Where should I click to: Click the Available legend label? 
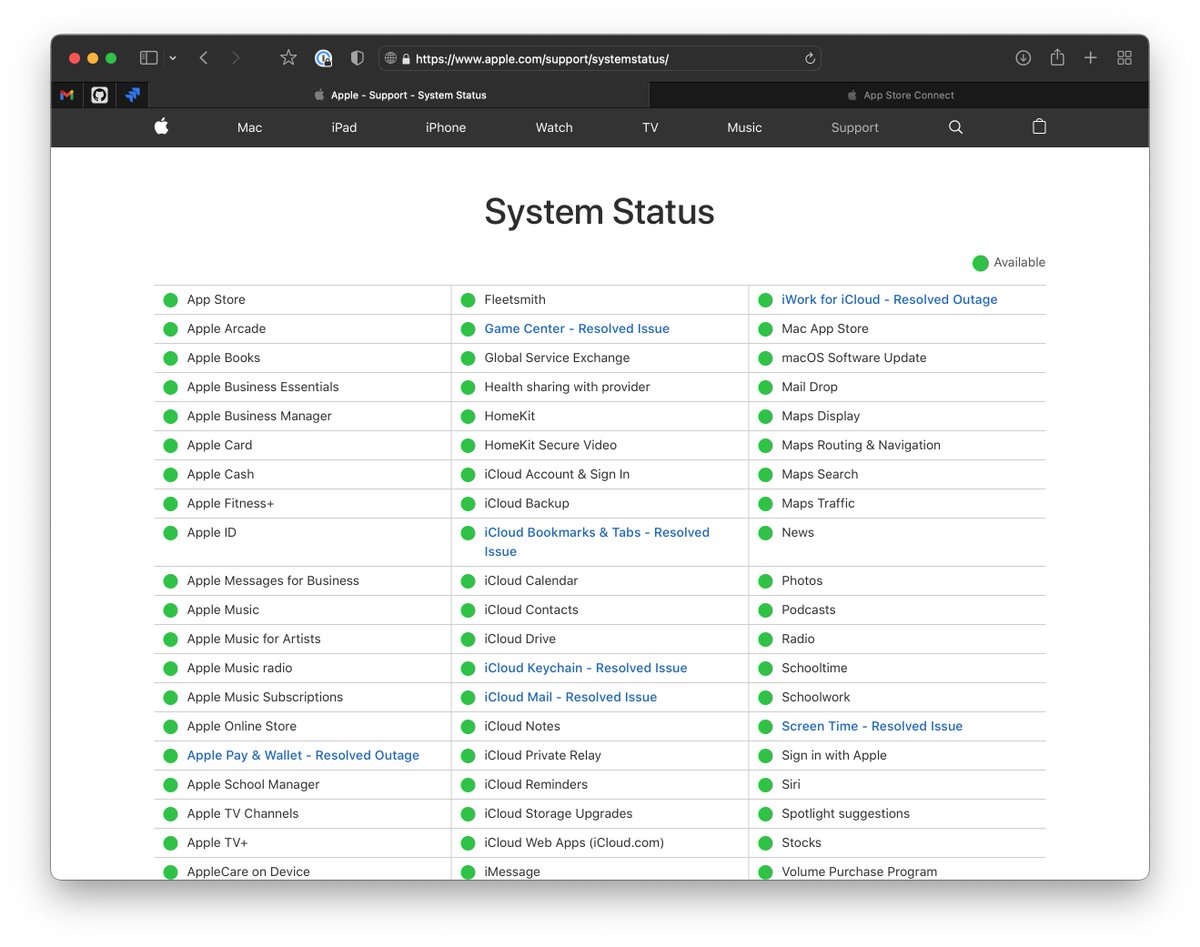click(x=1019, y=262)
